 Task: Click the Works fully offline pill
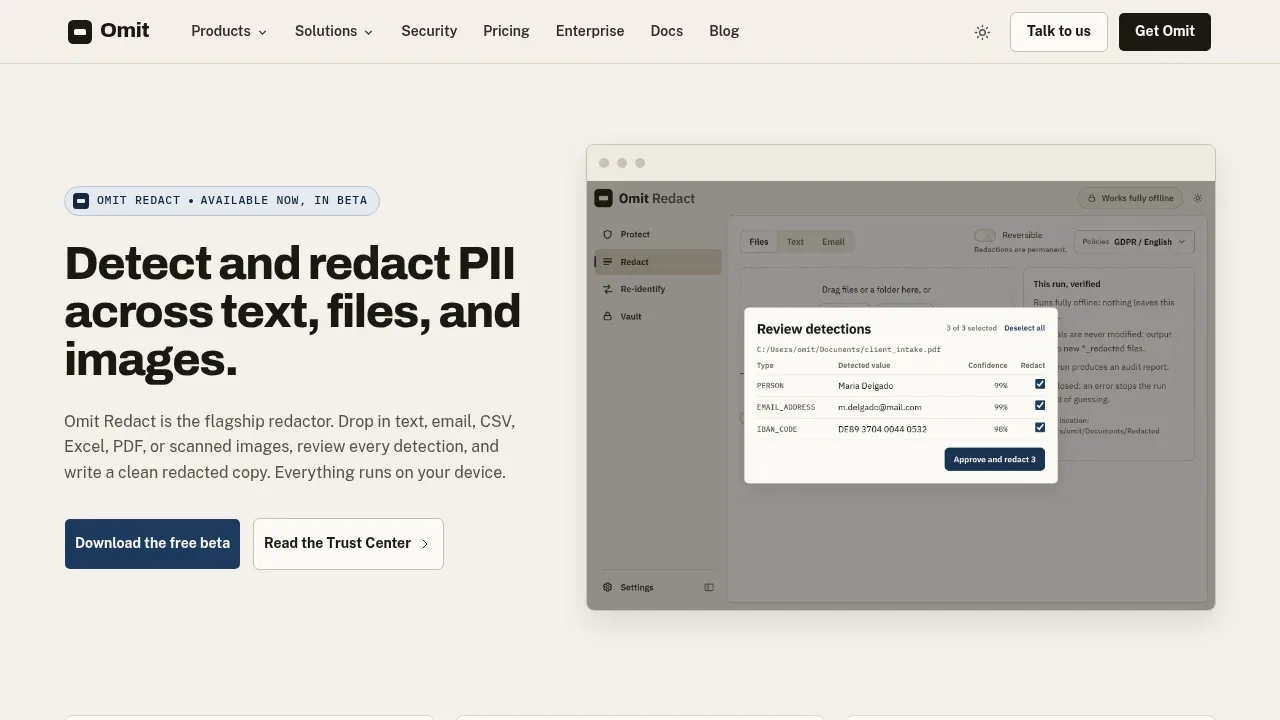[x=1130, y=198]
